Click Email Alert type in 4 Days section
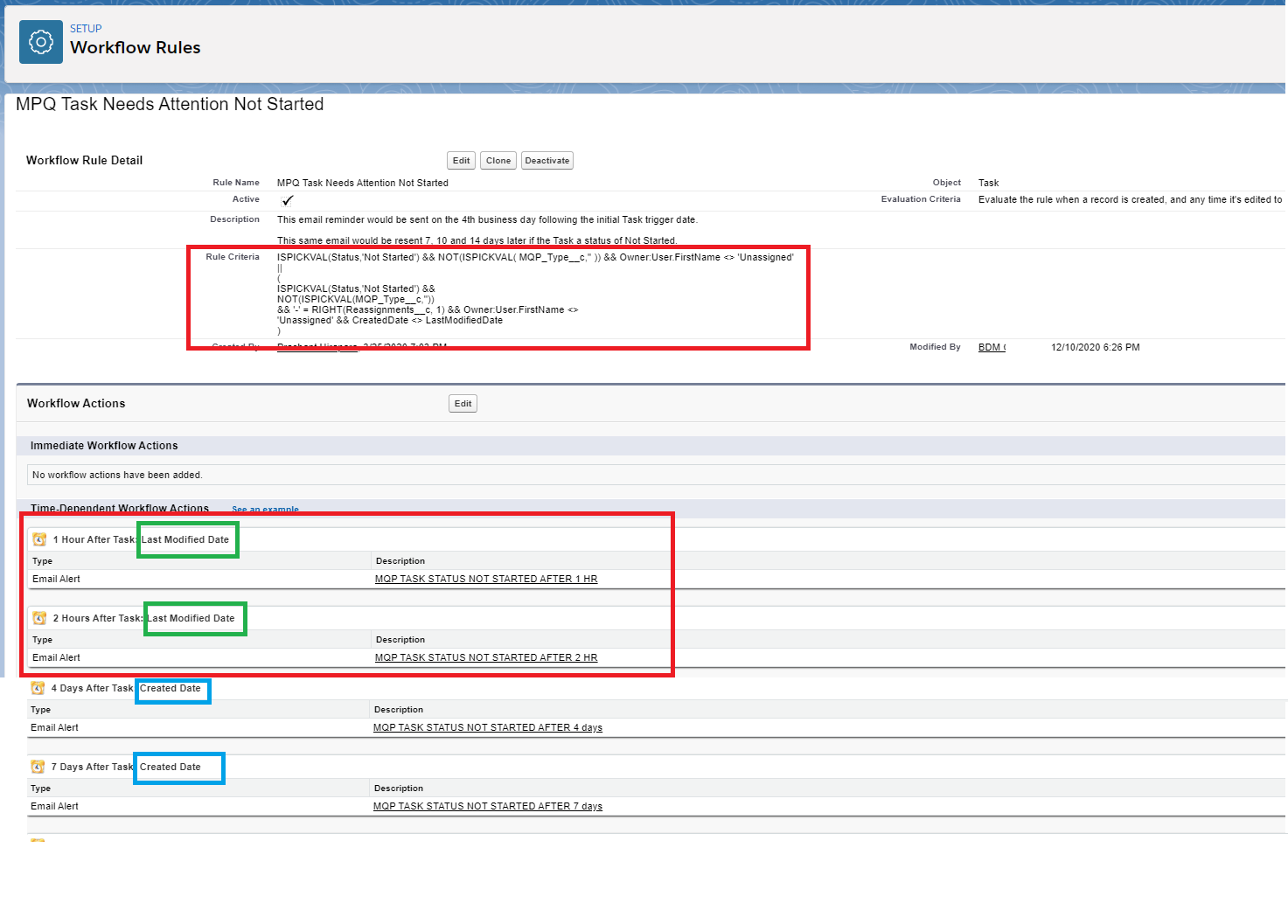This screenshot has width=1288, height=924. (54, 727)
